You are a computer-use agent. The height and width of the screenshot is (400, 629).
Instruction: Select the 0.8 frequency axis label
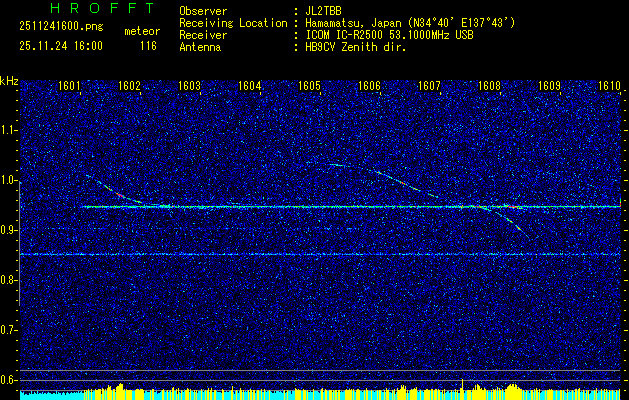point(9,280)
